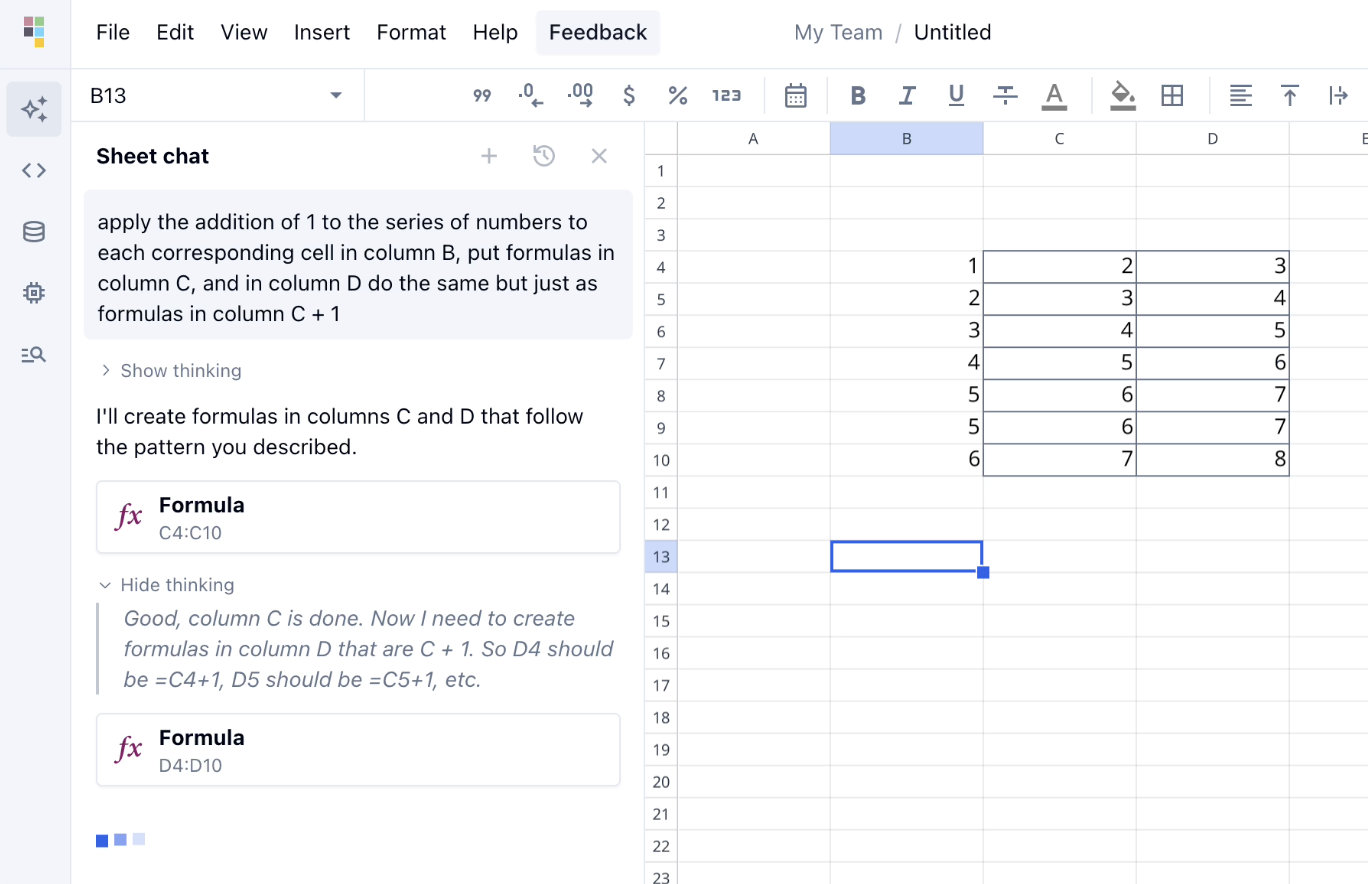Screen dimensions: 1368x884
Task: Open the cell reference B13 dropdown
Action: tap(336, 96)
